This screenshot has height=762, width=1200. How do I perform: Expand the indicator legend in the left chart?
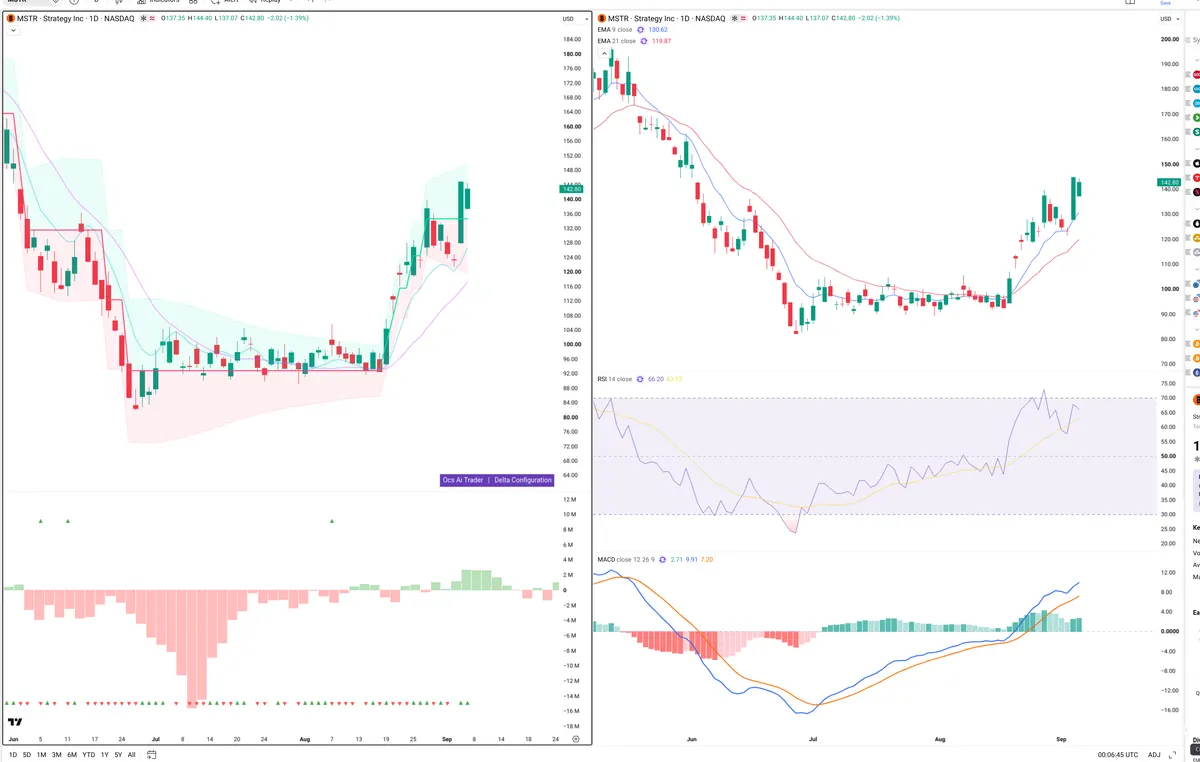coord(11,30)
